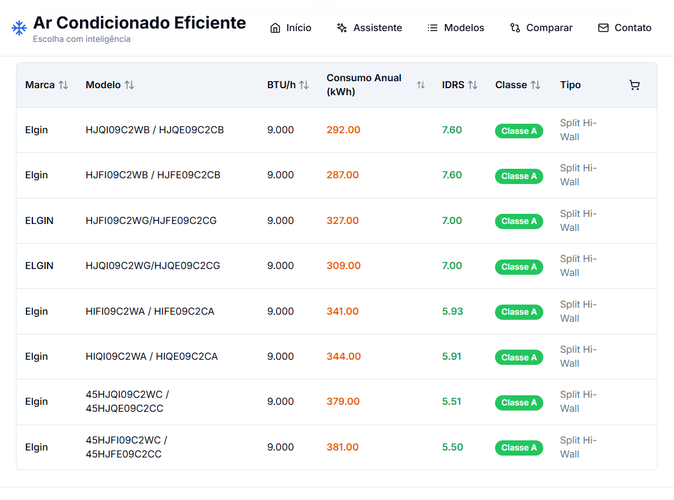Go to the Modelos page

point(456,28)
